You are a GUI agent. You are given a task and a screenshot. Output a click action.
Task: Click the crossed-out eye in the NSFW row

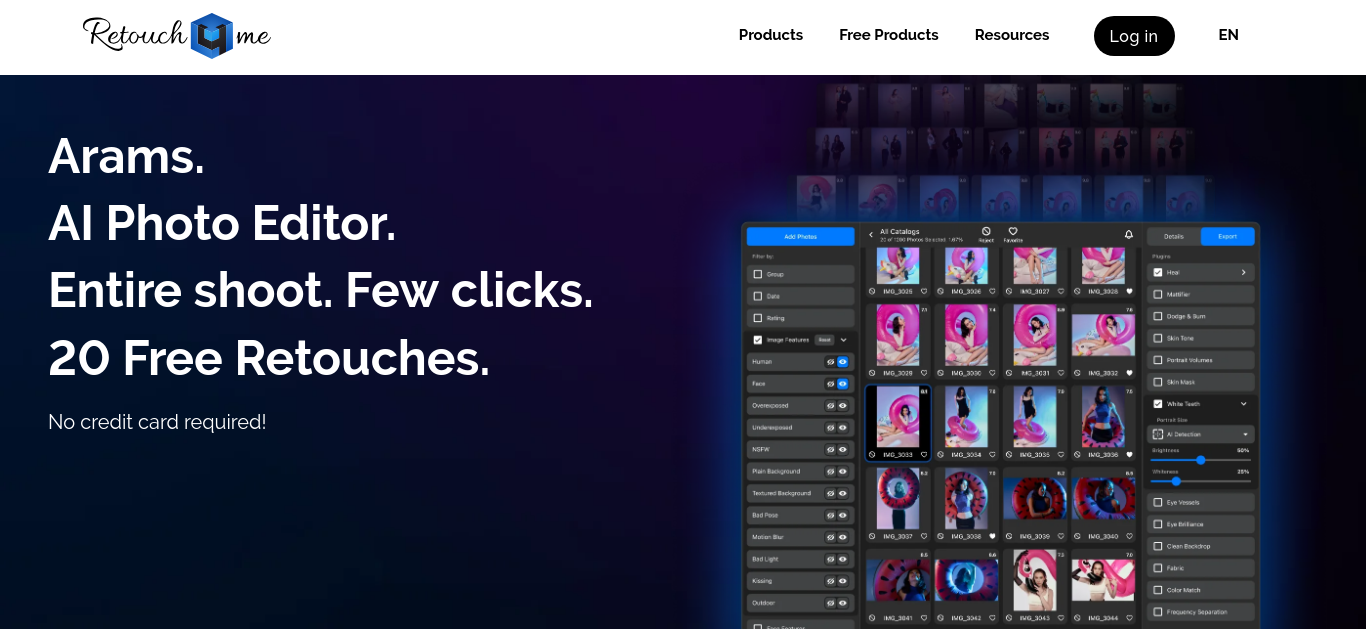(830, 449)
